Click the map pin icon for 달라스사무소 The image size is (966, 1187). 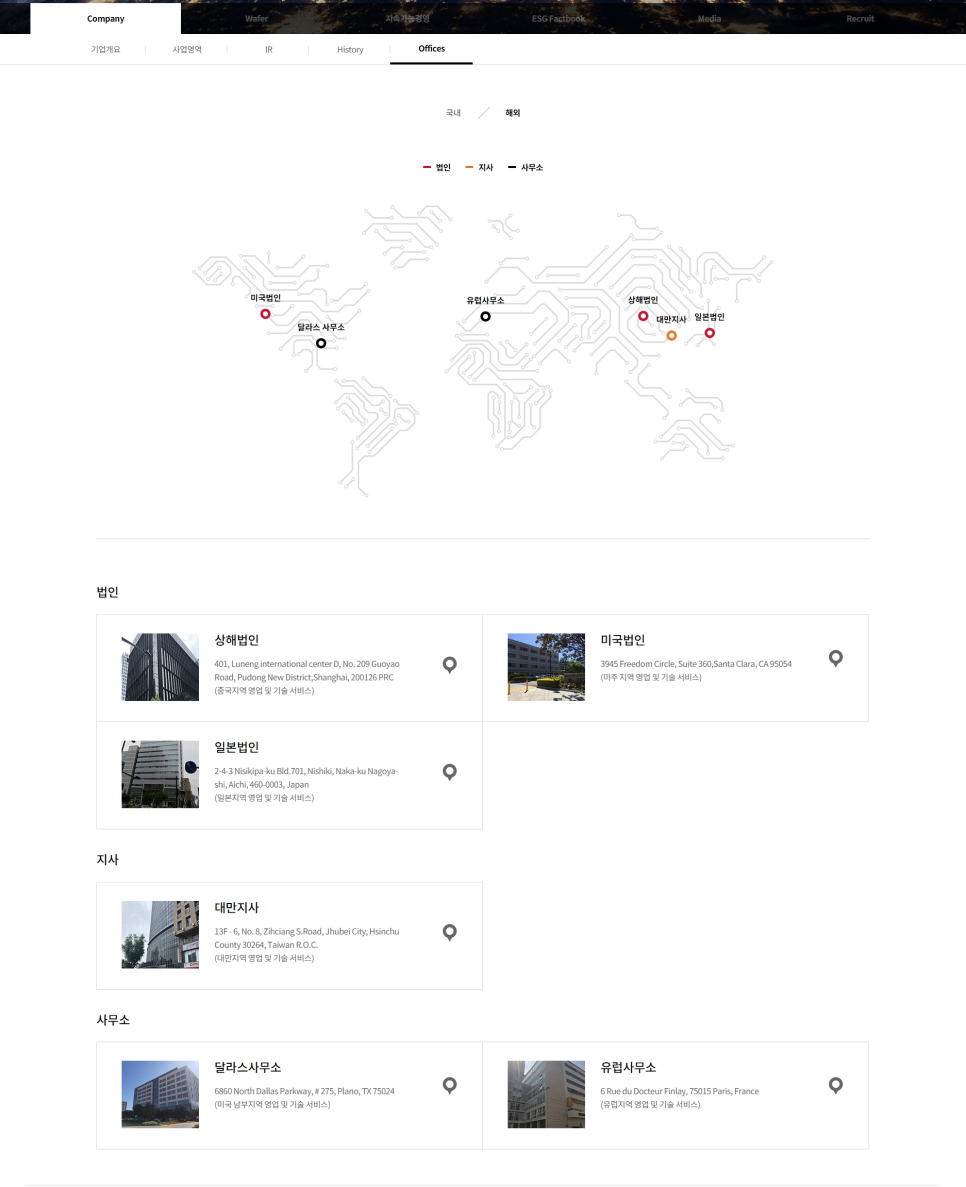(x=450, y=1085)
